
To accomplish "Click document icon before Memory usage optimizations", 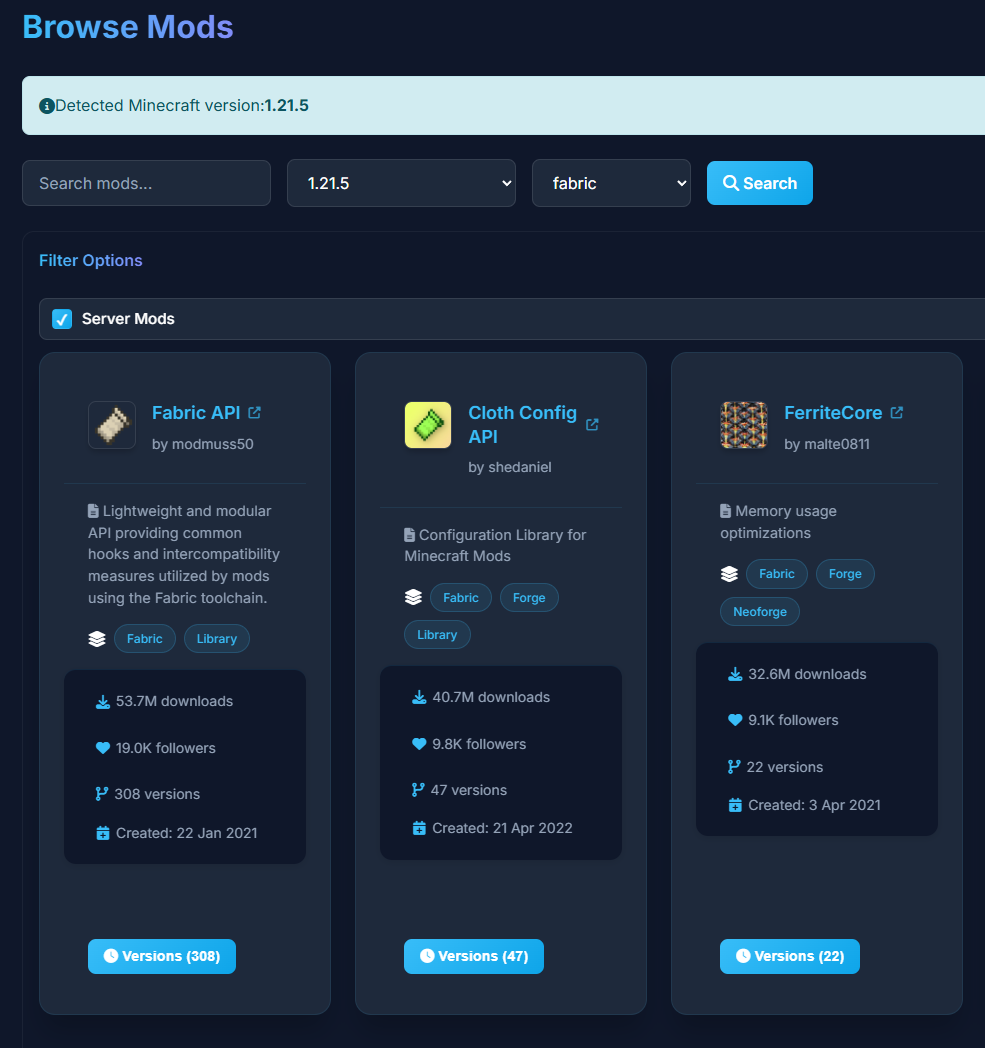I will coord(726,511).
